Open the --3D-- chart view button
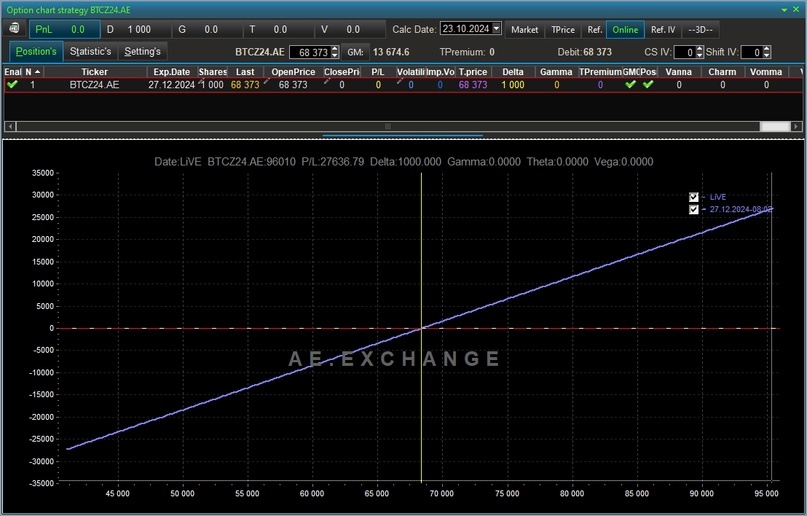Screen dimensions: 807x516 tap(700, 30)
